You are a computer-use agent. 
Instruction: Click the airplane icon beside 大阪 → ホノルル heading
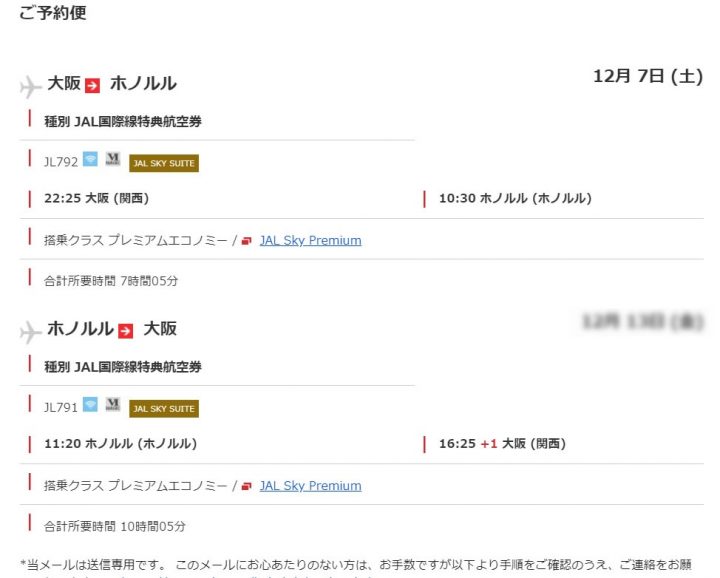pyautogui.click(x=31, y=88)
